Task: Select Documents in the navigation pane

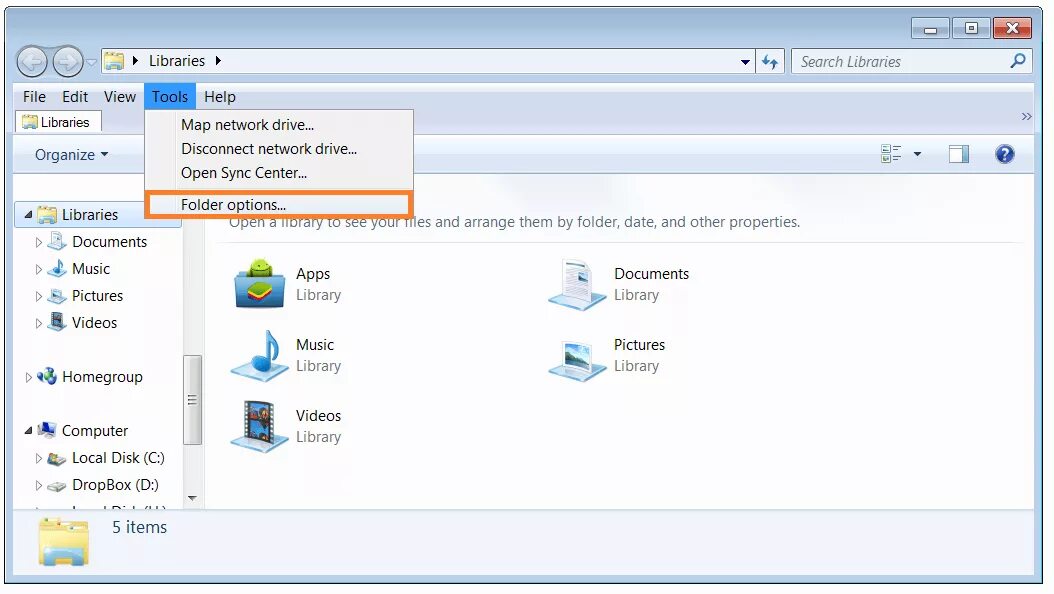Action: pyautogui.click(x=109, y=242)
